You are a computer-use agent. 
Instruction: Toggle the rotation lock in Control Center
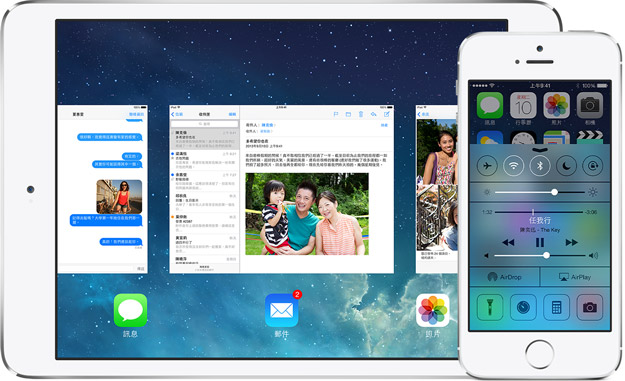tap(593, 165)
